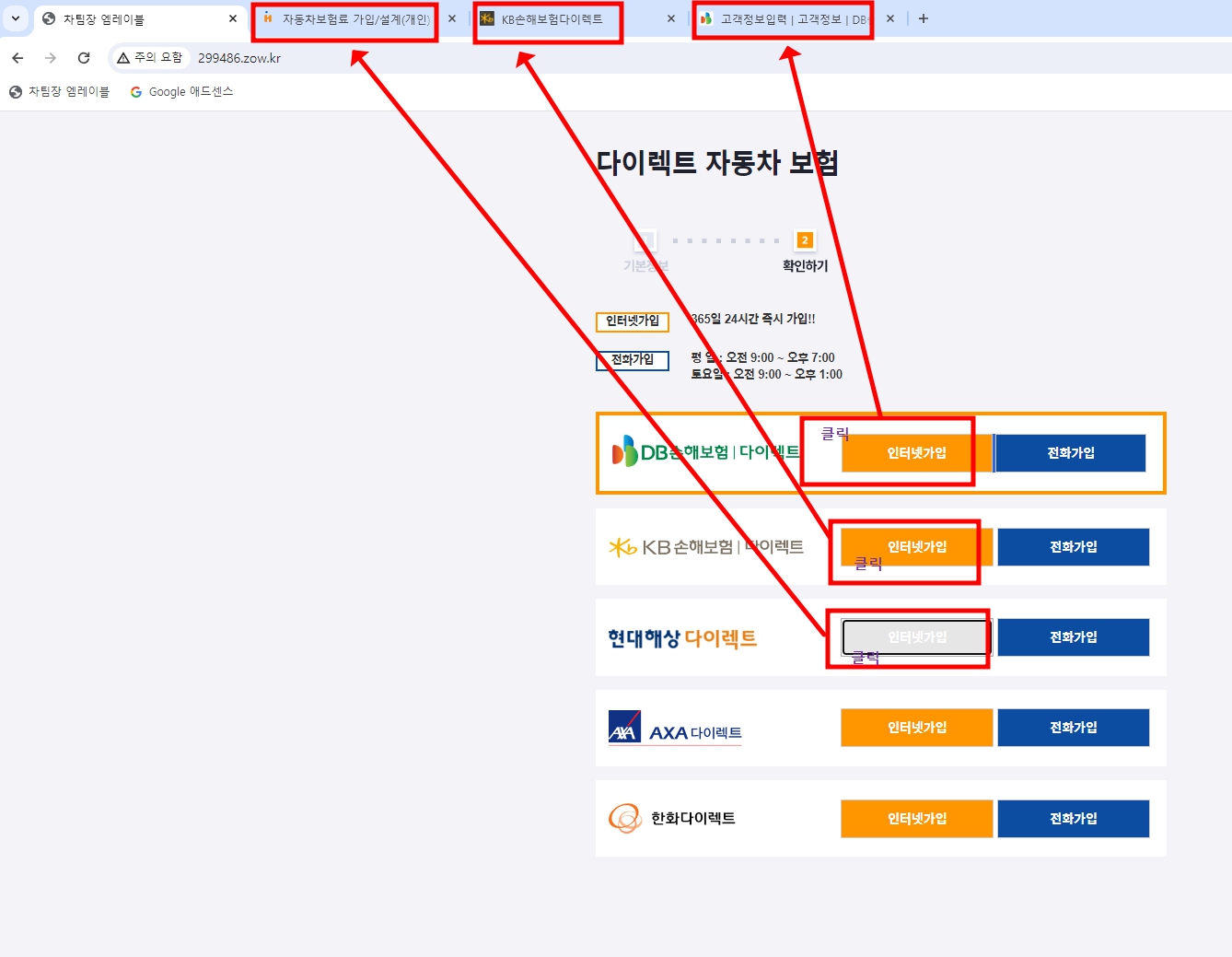
Task: Click DB손해보험 인터넷가입 button
Action: coord(916,453)
